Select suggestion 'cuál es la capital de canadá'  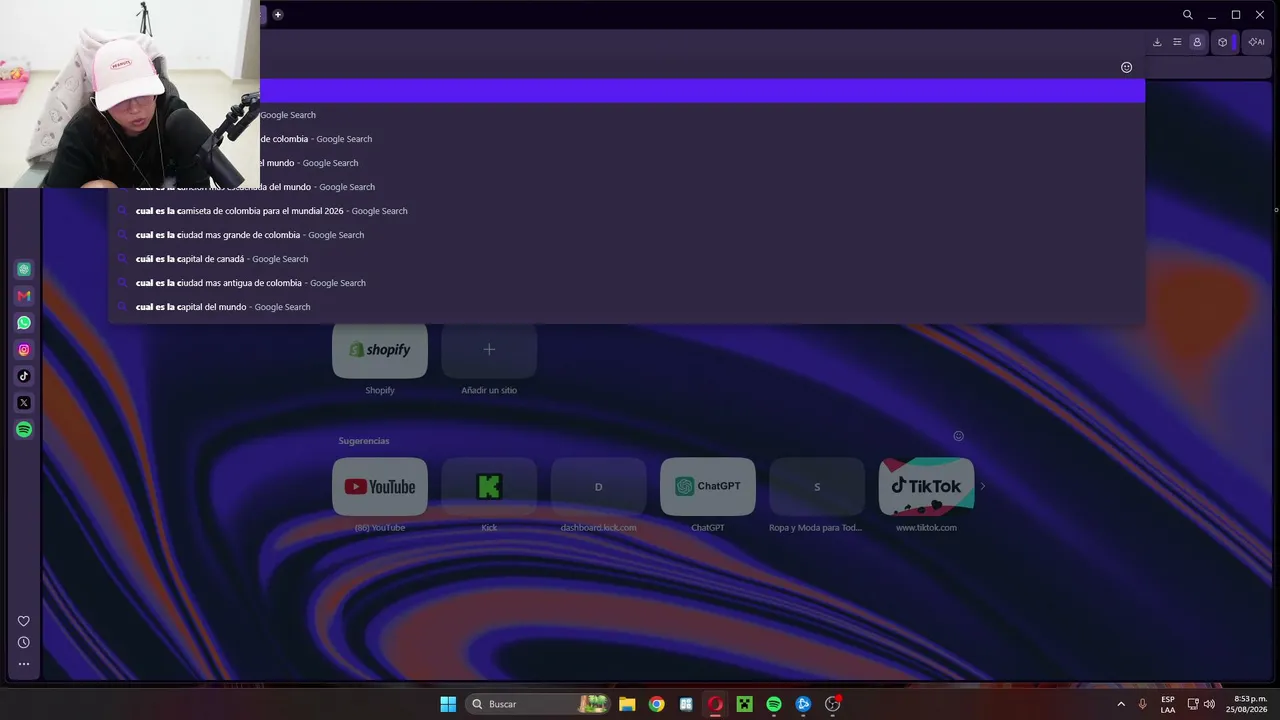(x=627, y=259)
